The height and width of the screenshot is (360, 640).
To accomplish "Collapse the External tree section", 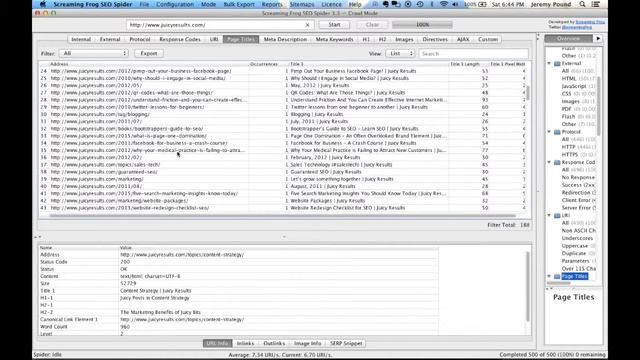I will click(x=549, y=64).
